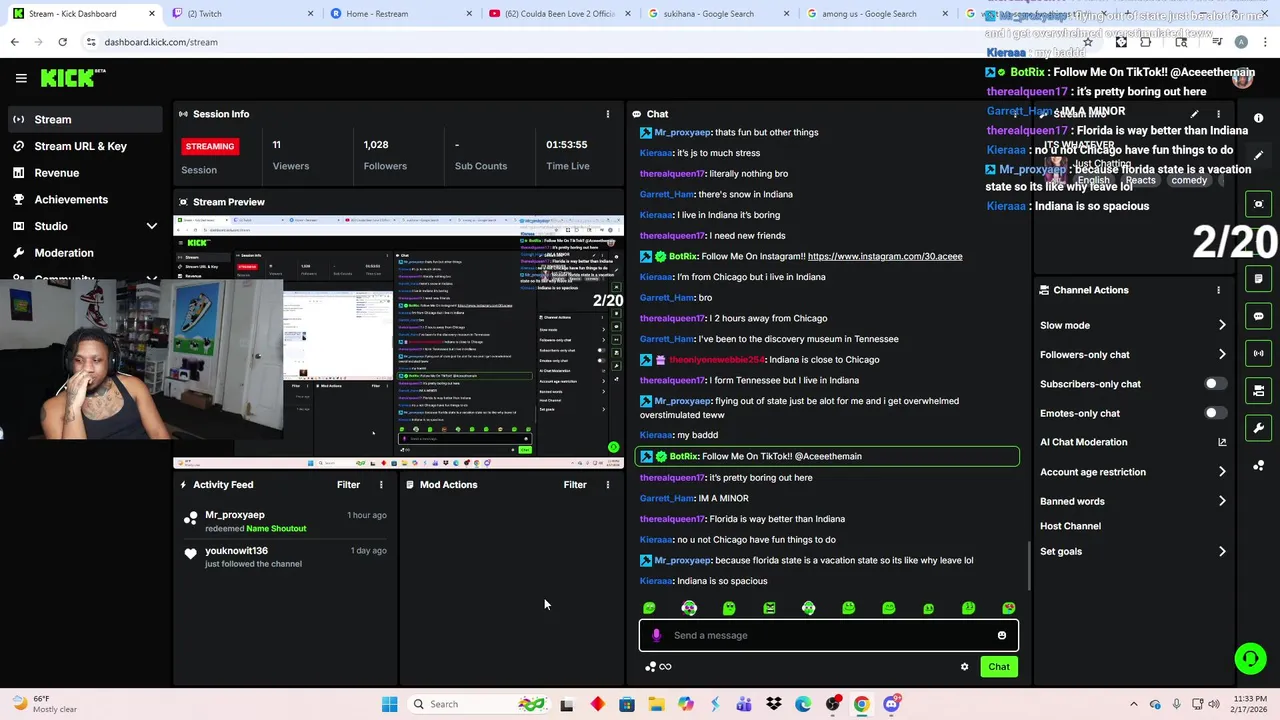Click the pencil edit icon in right sidebar
1280x720 pixels.
tap(1259, 155)
